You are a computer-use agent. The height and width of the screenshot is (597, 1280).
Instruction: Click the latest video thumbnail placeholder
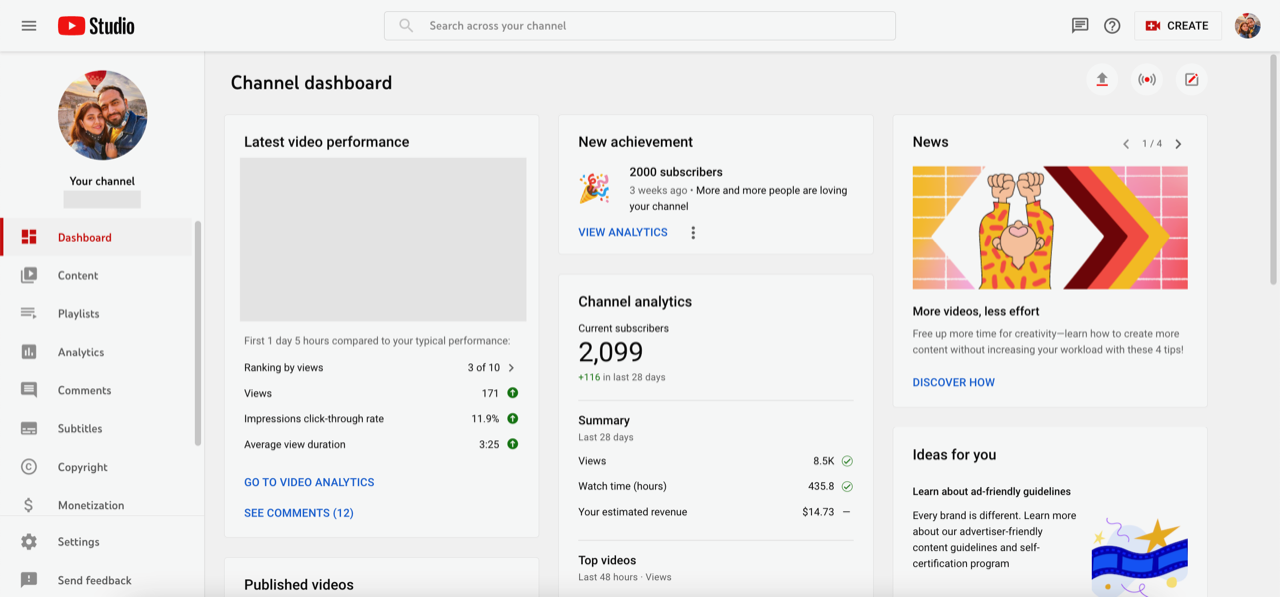(x=383, y=239)
